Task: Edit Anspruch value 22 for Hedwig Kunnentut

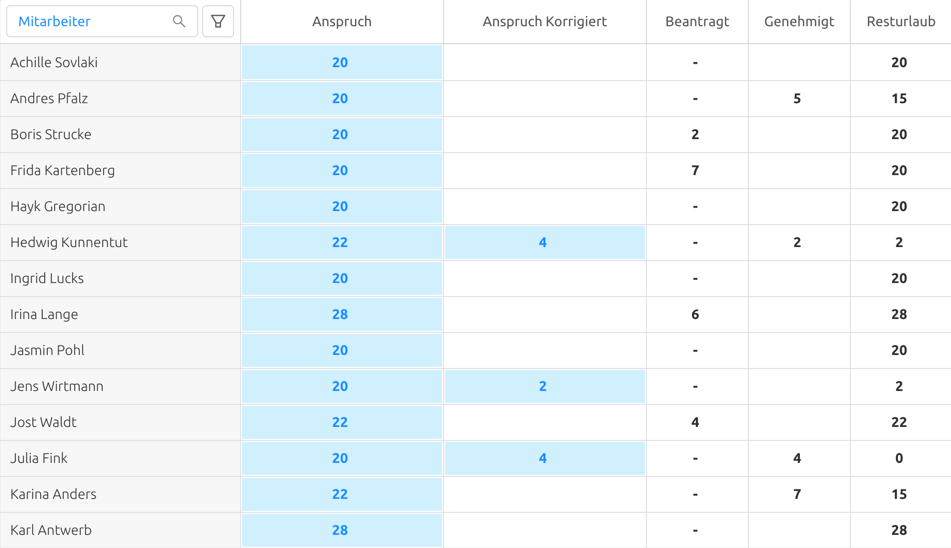Action: point(341,242)
